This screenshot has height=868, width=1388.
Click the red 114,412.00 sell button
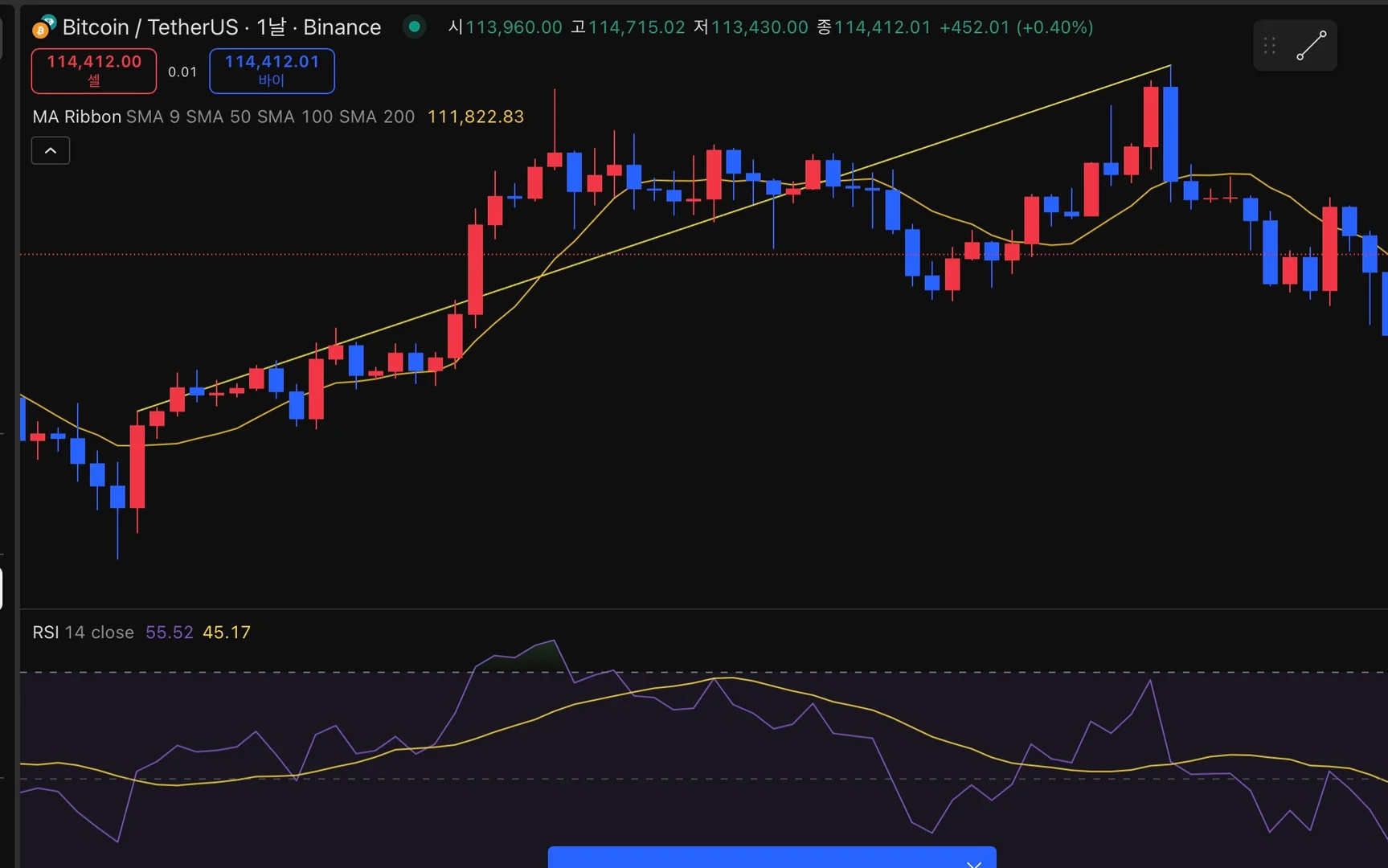point(94,71)
